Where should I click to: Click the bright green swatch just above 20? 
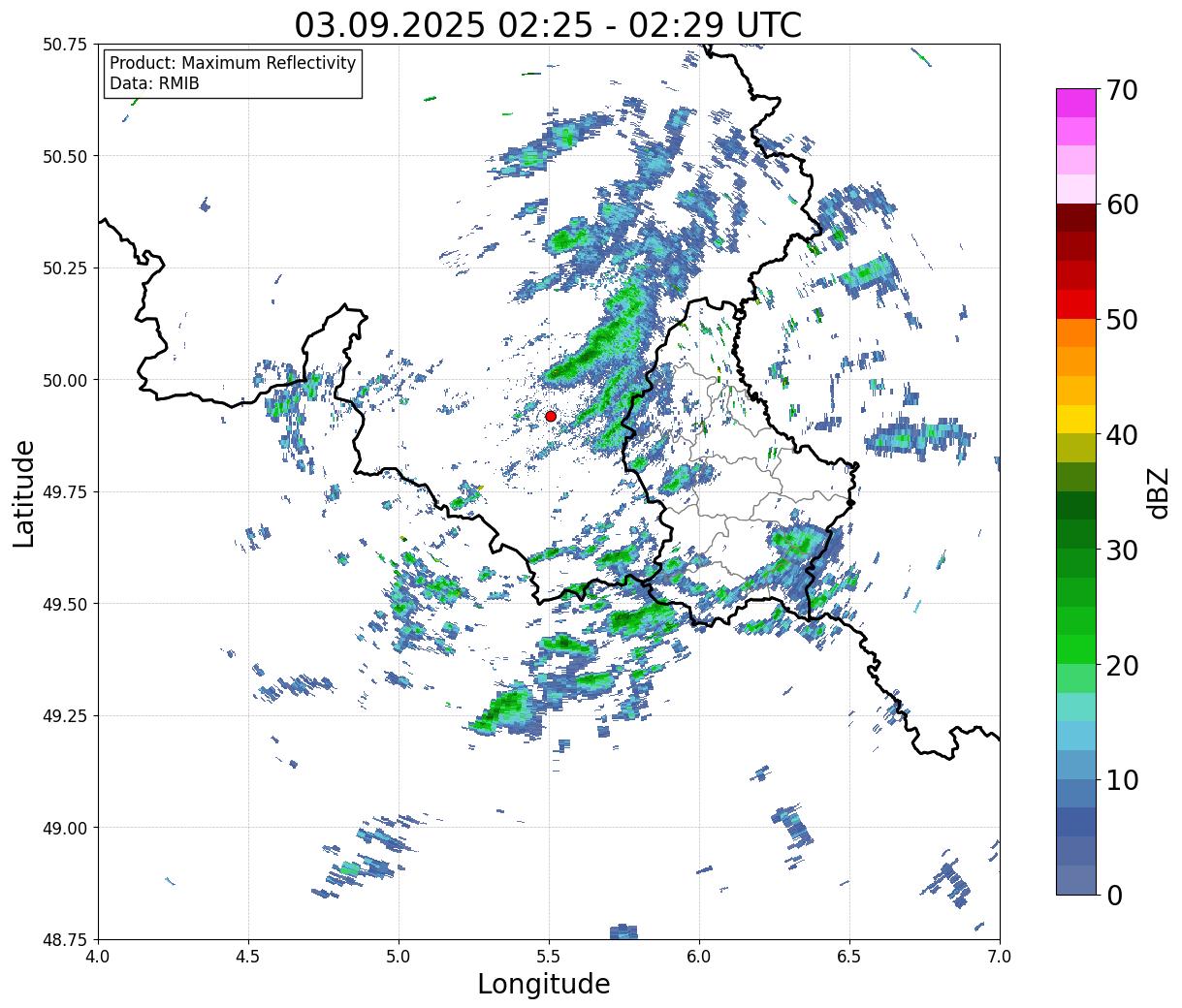[x=1076, y=649]
